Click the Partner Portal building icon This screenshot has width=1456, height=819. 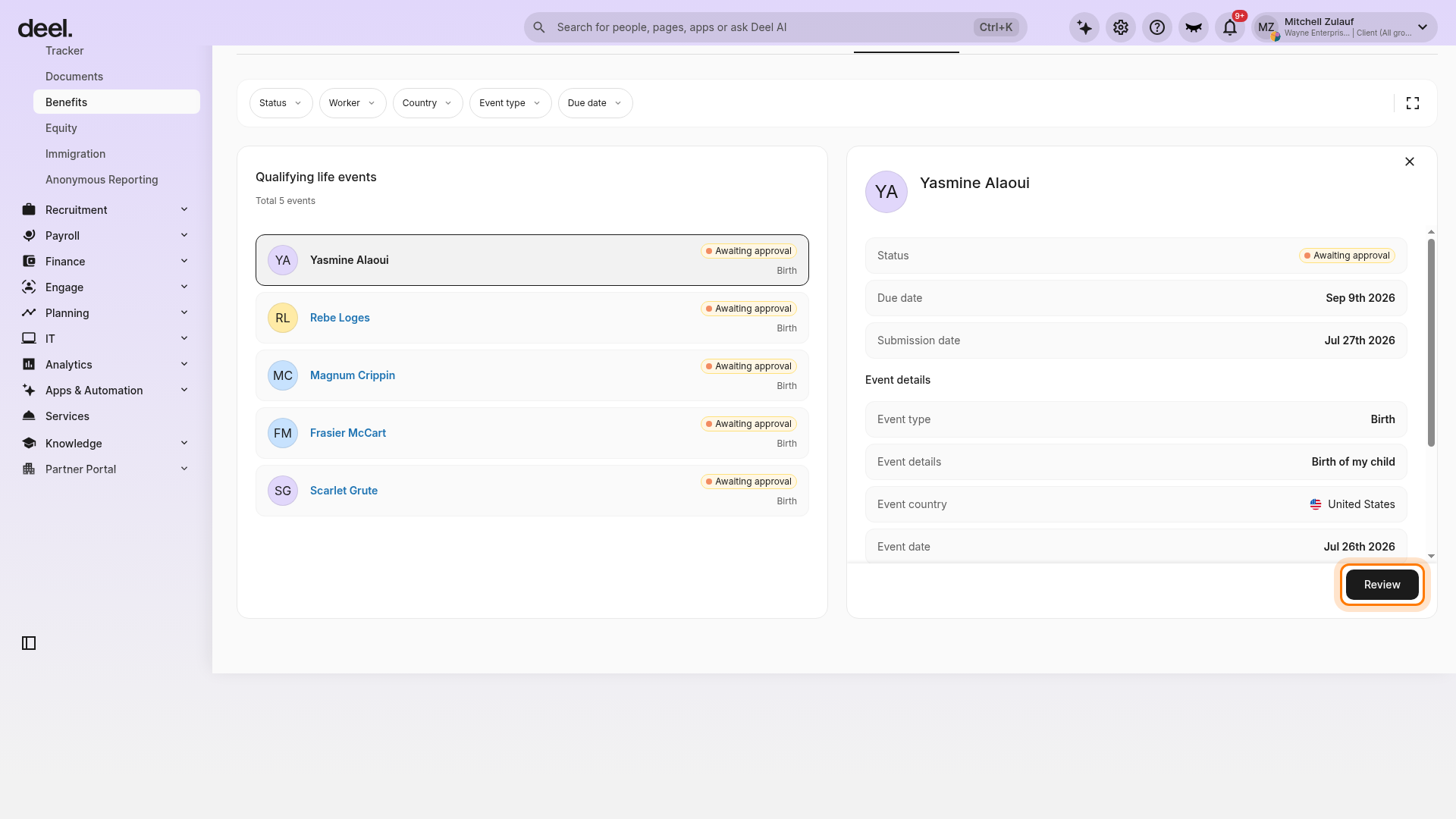click(x=29, y=469)
